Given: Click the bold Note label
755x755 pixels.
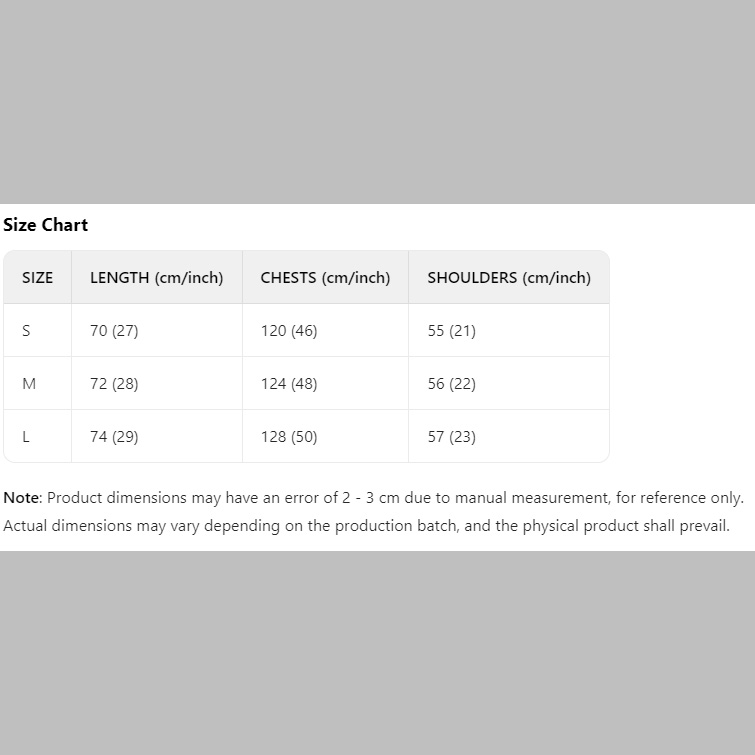Looking at the screenshot, I should pos(21,498).
